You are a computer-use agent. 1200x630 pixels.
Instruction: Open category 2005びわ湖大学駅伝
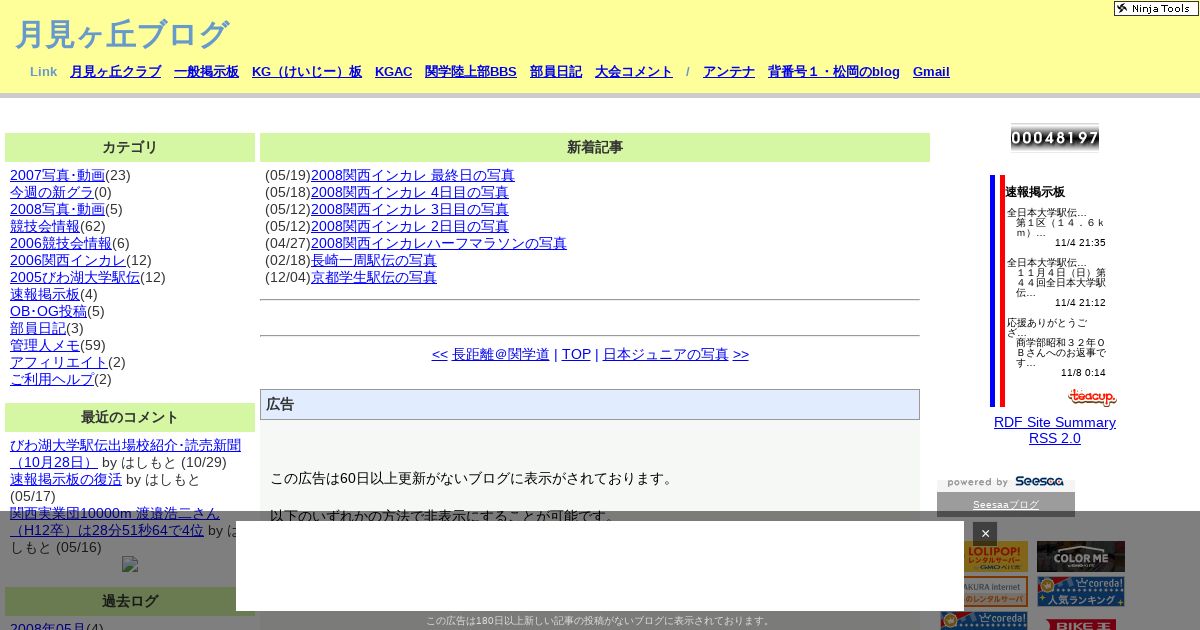click(x=75, y=277)
